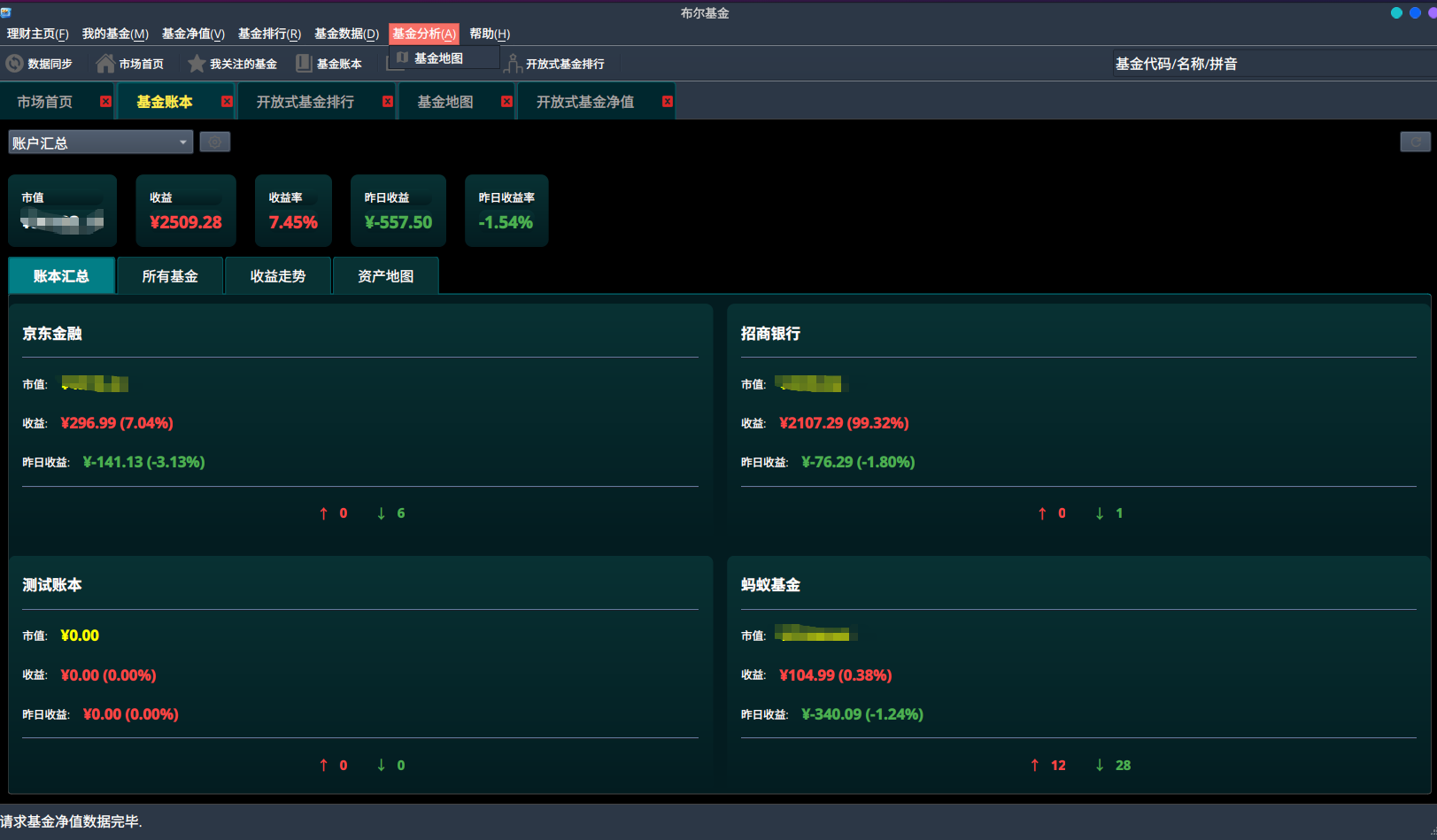The height and width of the screenshot is (840, 1437).
Task: Open the 蚂蚁基金 account title
Action: tap(770, 585)
